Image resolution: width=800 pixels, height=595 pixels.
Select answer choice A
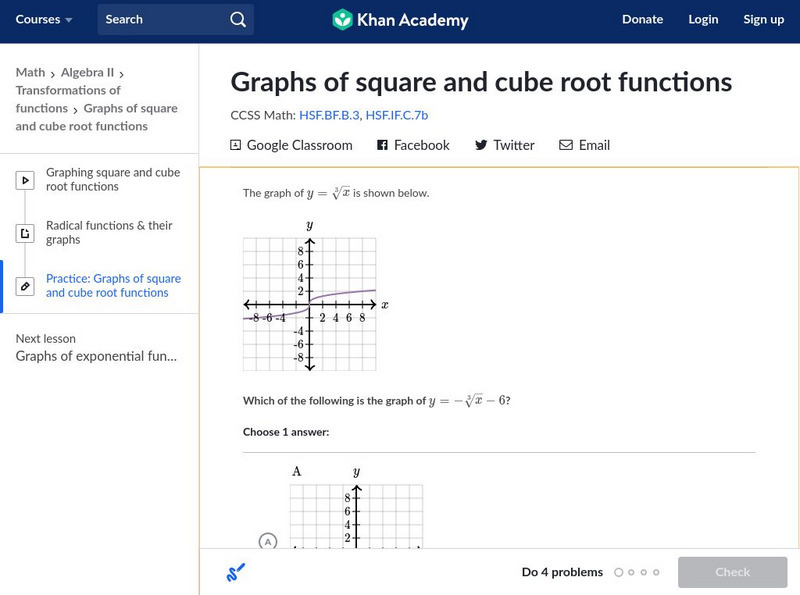(267, 542)
